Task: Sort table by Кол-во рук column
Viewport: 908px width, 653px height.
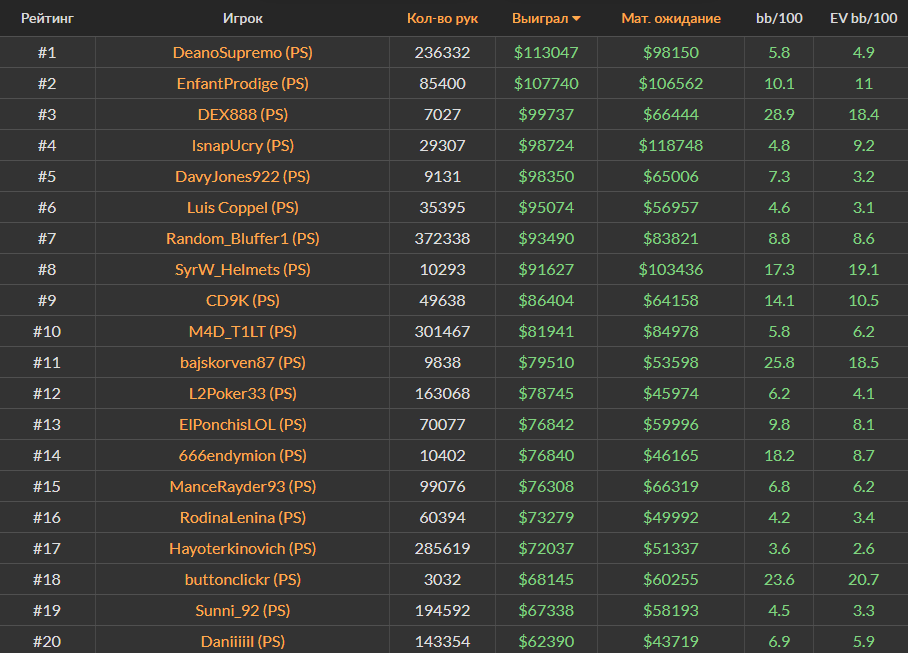Action: tap(442, 18)
